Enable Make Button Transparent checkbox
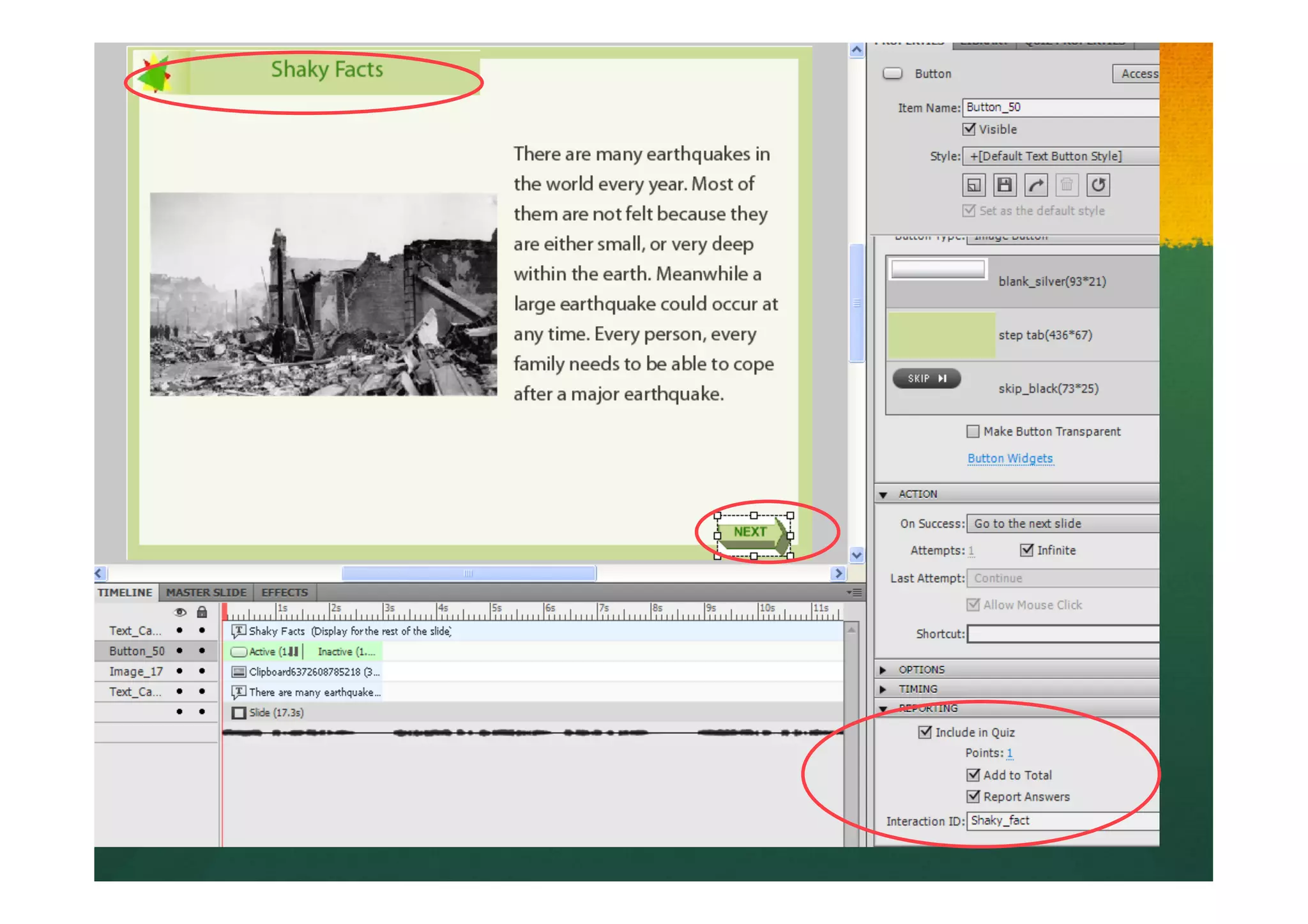The height and width of the screenshot is (924, 1308). (x=973, y=432)
